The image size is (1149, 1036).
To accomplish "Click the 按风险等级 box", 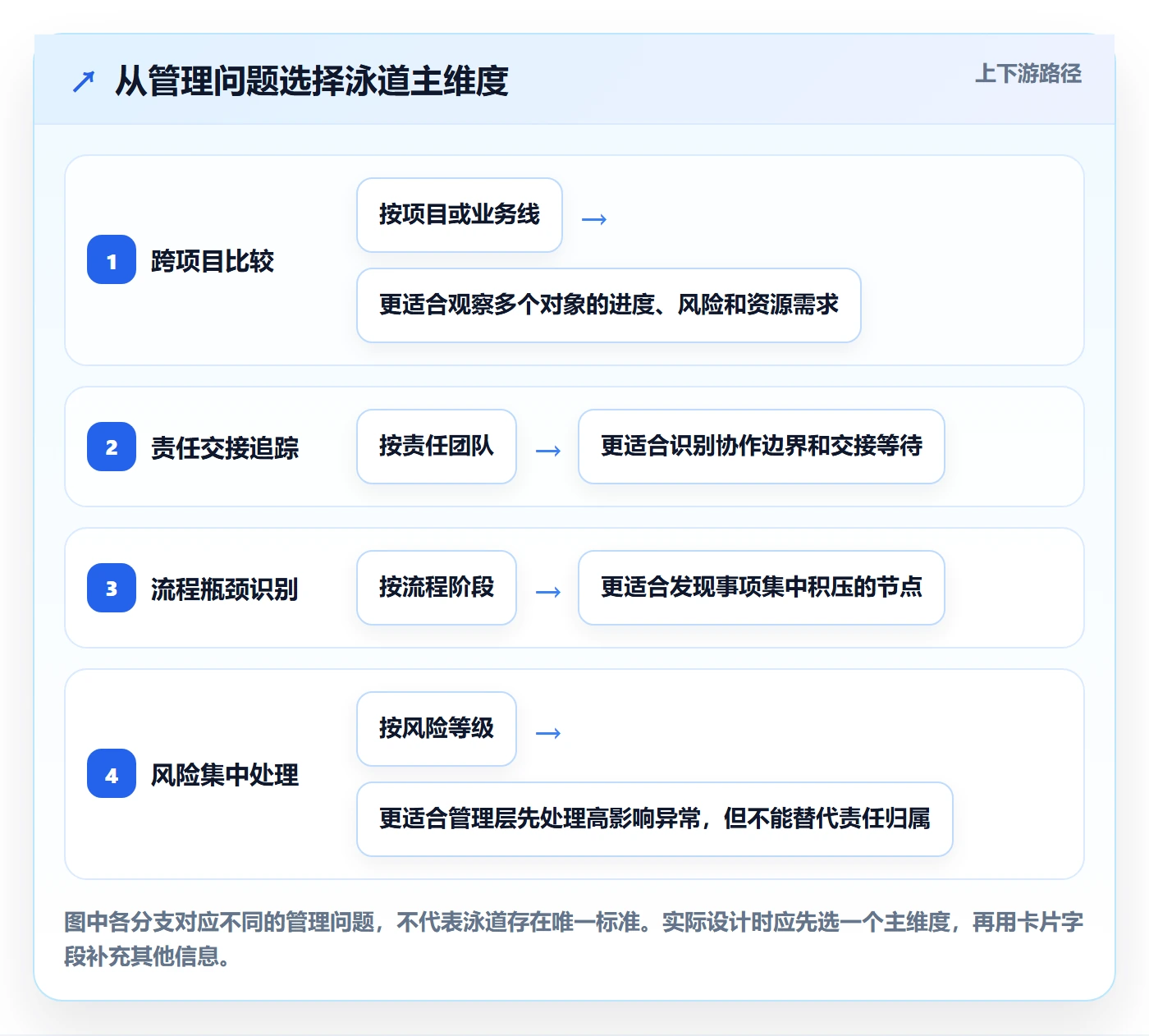I will click(437, 729).
